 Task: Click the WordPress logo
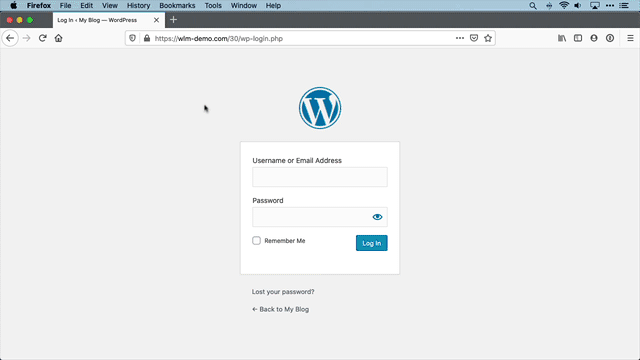tap(320, 108)
